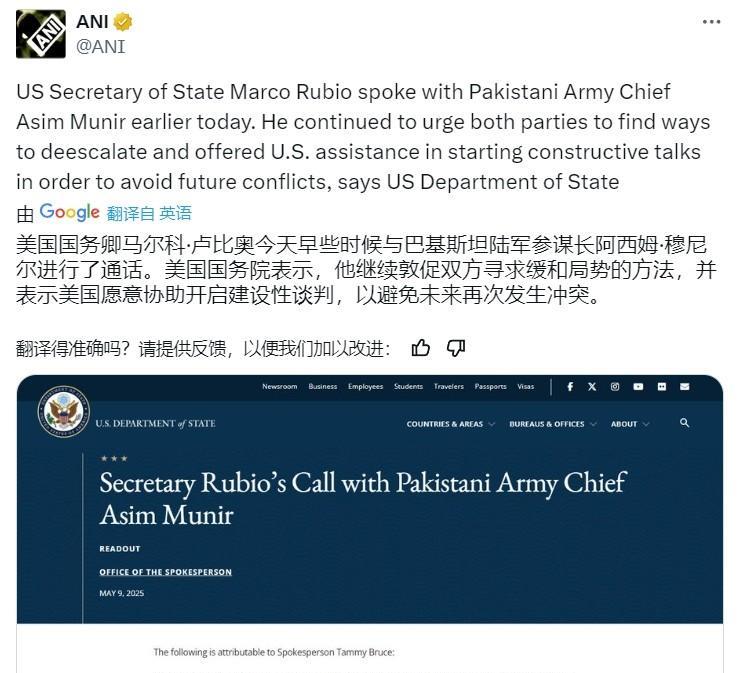
Task: Click the thumbs-down translation feedback icon
Action: [456, 348]
